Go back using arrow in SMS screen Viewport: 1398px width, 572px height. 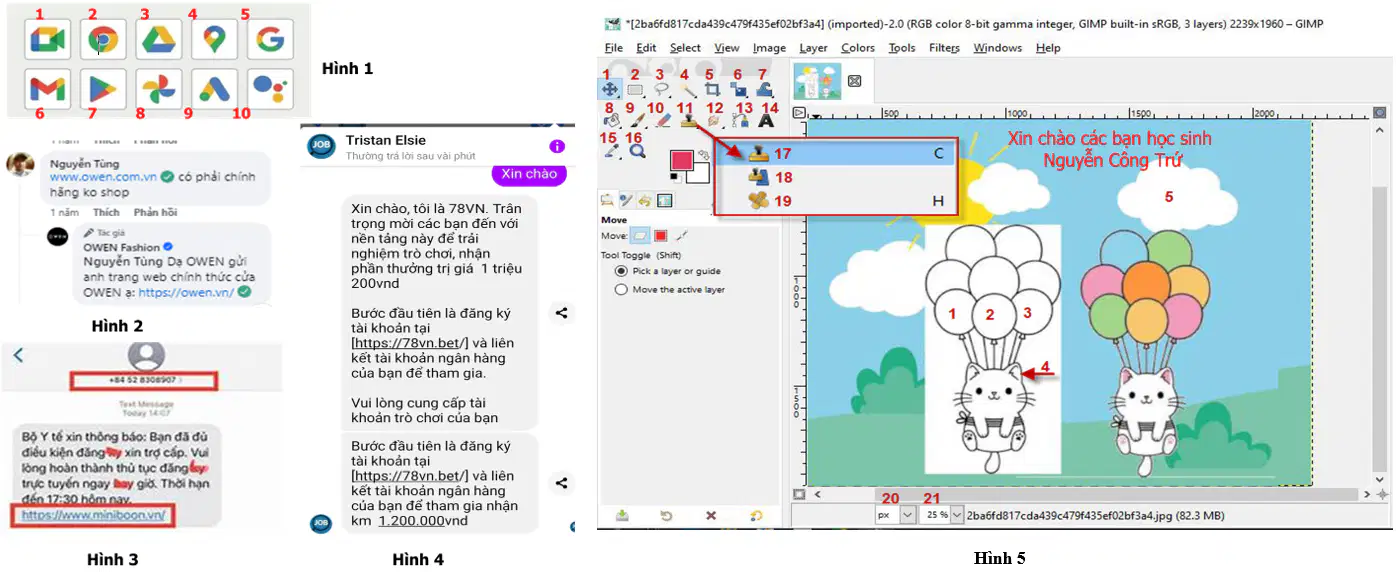tap(18, 355)
